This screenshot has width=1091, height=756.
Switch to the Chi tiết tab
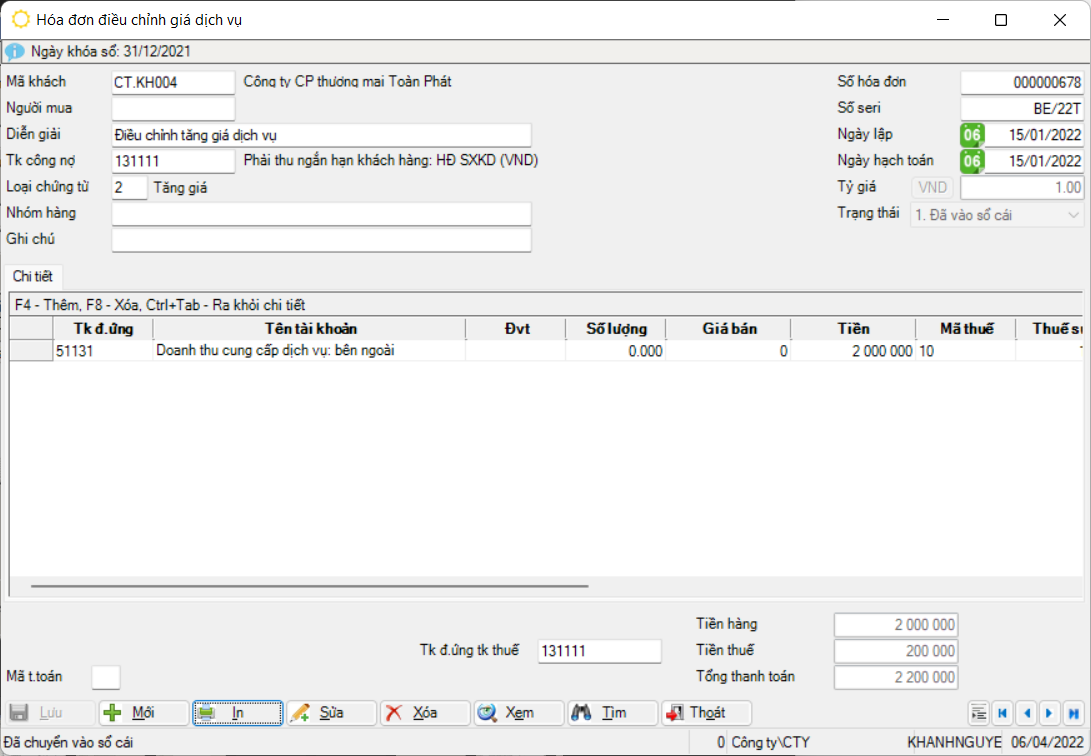[32, 276]
